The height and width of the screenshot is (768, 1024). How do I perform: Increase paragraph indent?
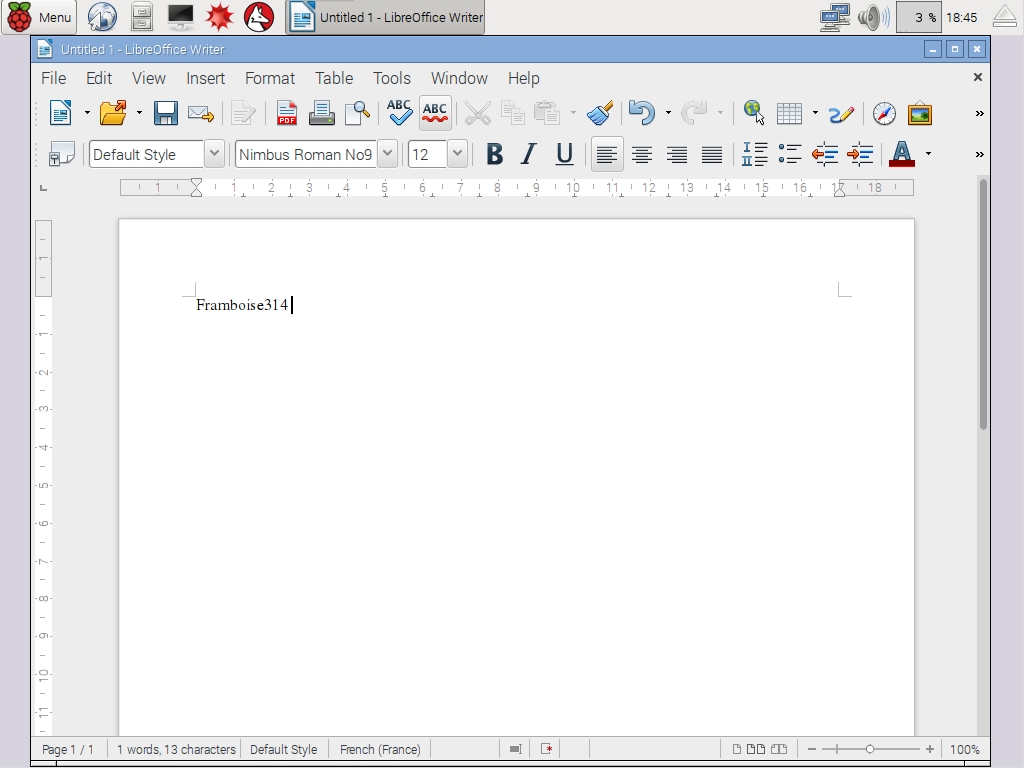(x=860, y=154)
